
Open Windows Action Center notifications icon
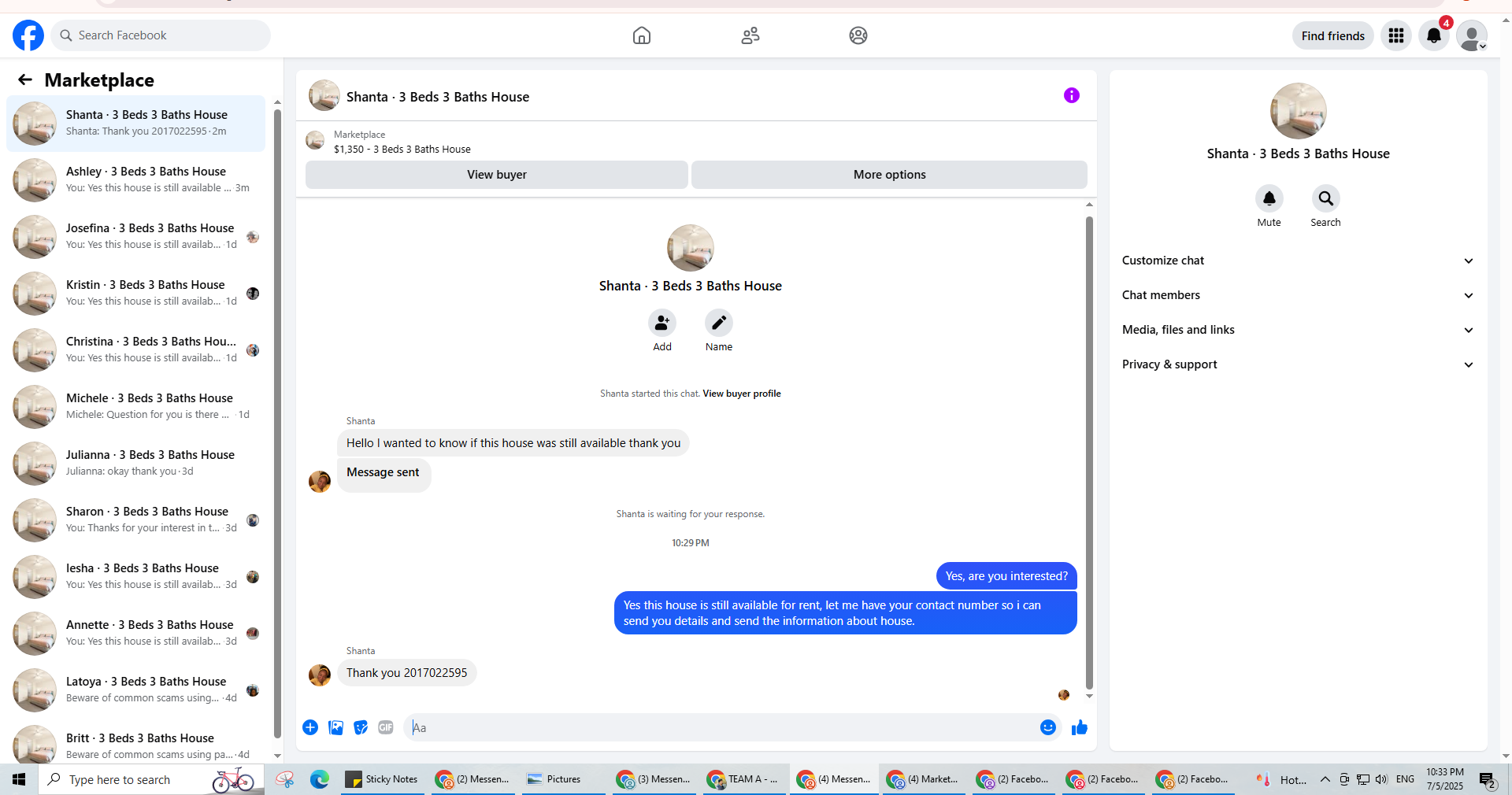click(x=1488, y=779)
